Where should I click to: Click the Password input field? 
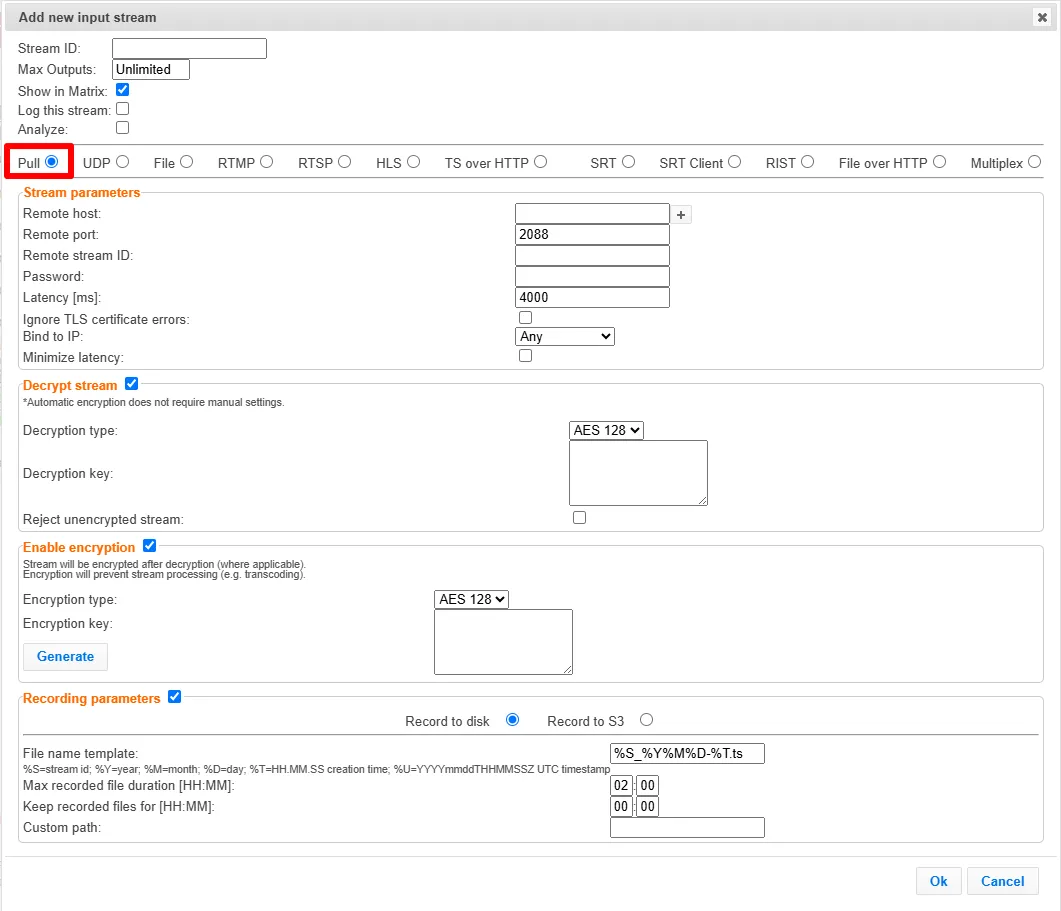pyautogui.click(x=592, y=277)
